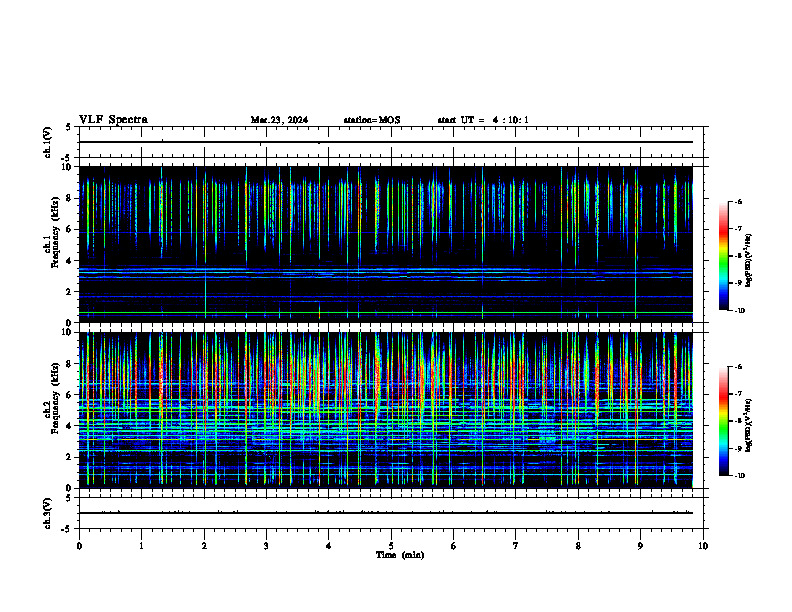This screenshot has height=612, width=792.
Task: Select the "-7" label on ch.2 colorbar
Action: tap(738, 394)
